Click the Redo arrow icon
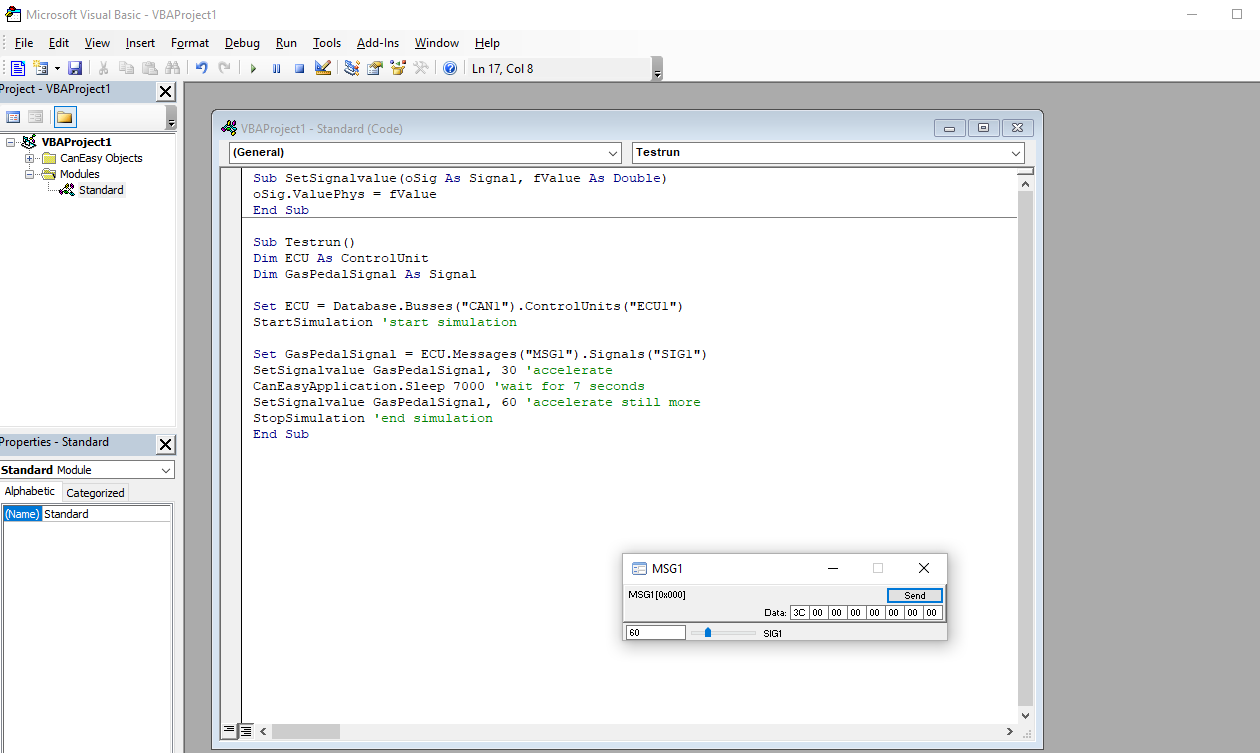1260x753 pixels. pos(224,68)
